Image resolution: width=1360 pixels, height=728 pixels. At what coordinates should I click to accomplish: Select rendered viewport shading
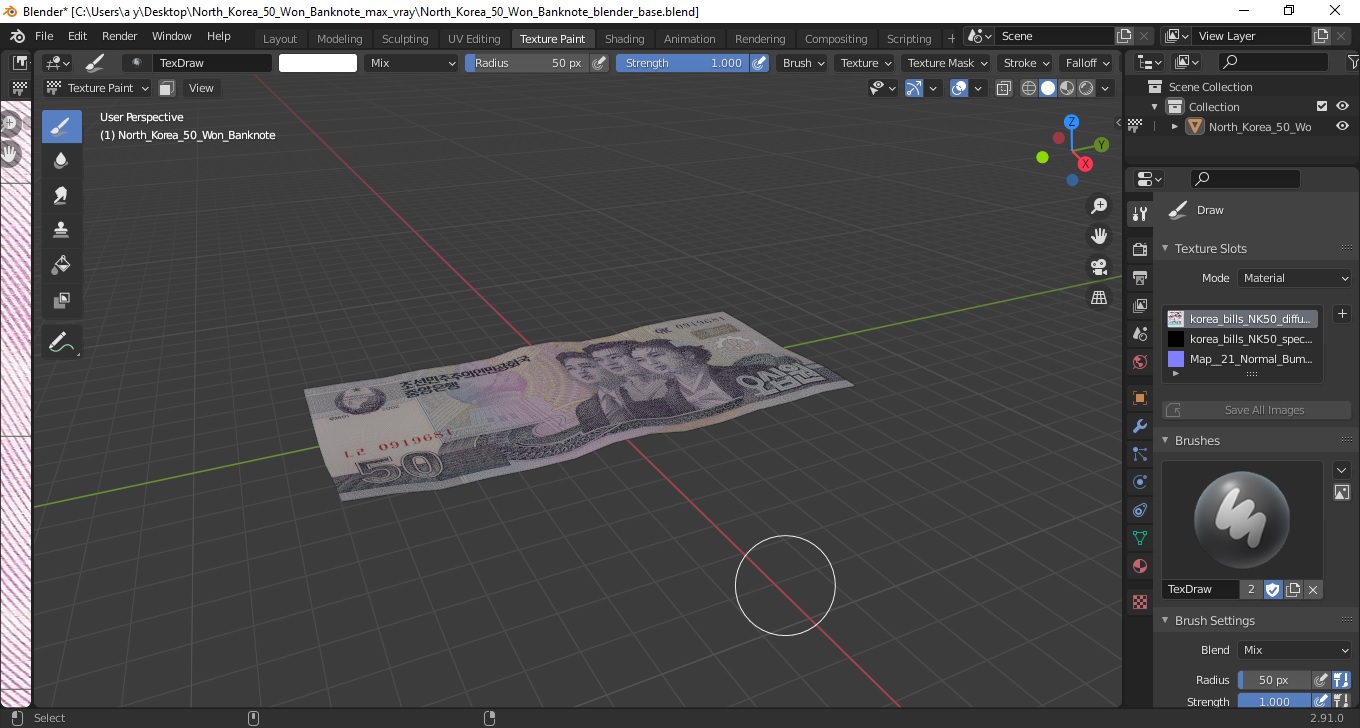[x=1086, y=88]
